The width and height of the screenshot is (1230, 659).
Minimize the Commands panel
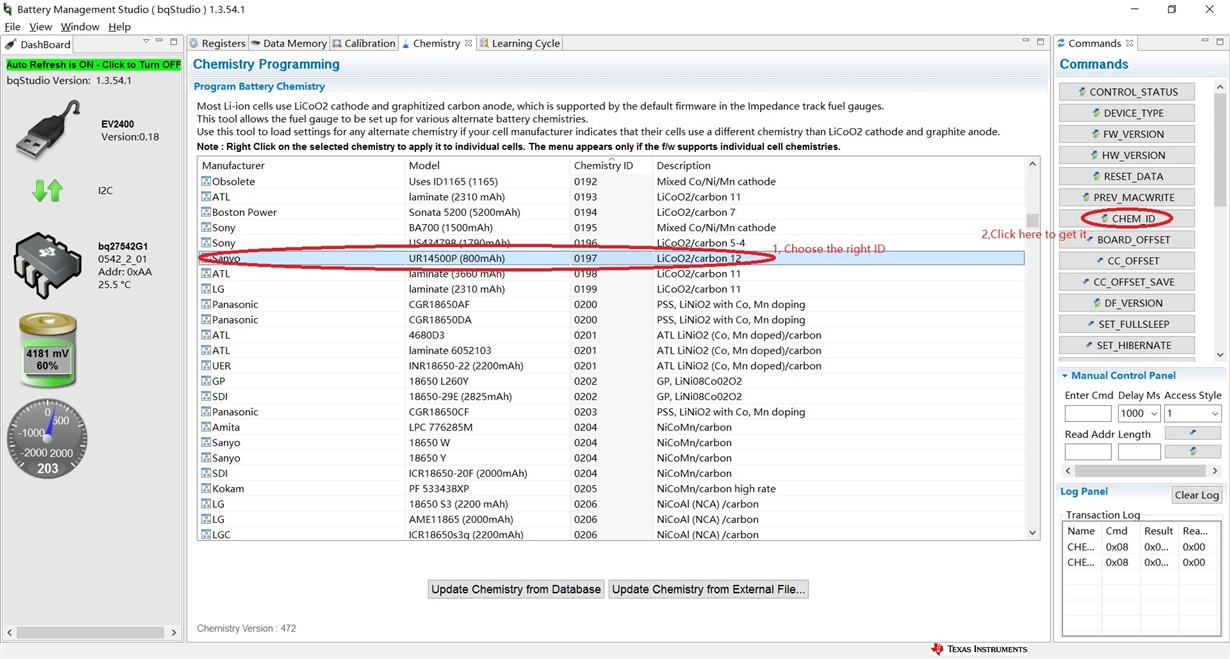tap(1204, 42)
